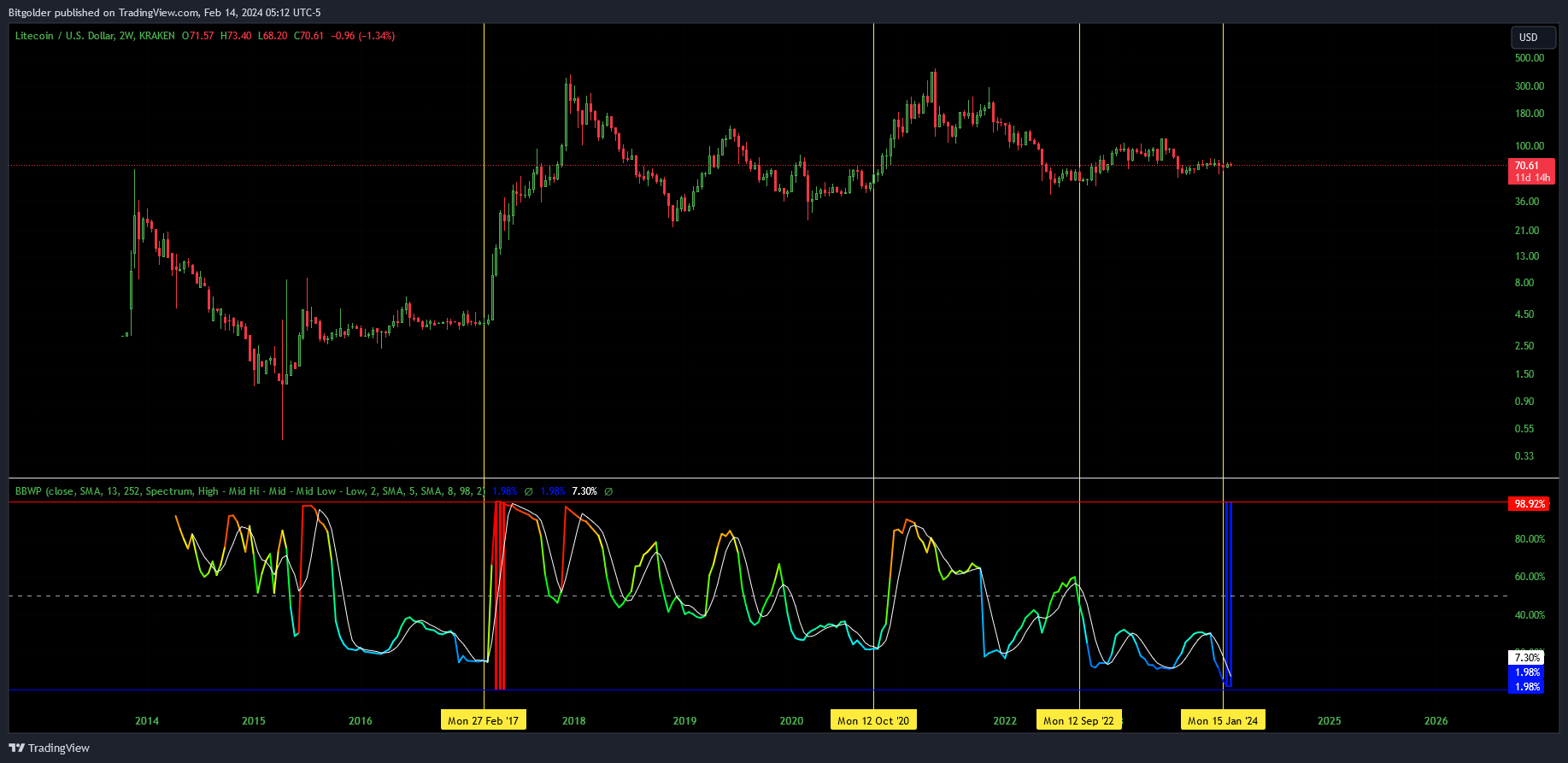Screen dimensions: 1568x763
Task: Click the 0.33 price axis label
Action: pyautogui.click(x=1524, y=456)
